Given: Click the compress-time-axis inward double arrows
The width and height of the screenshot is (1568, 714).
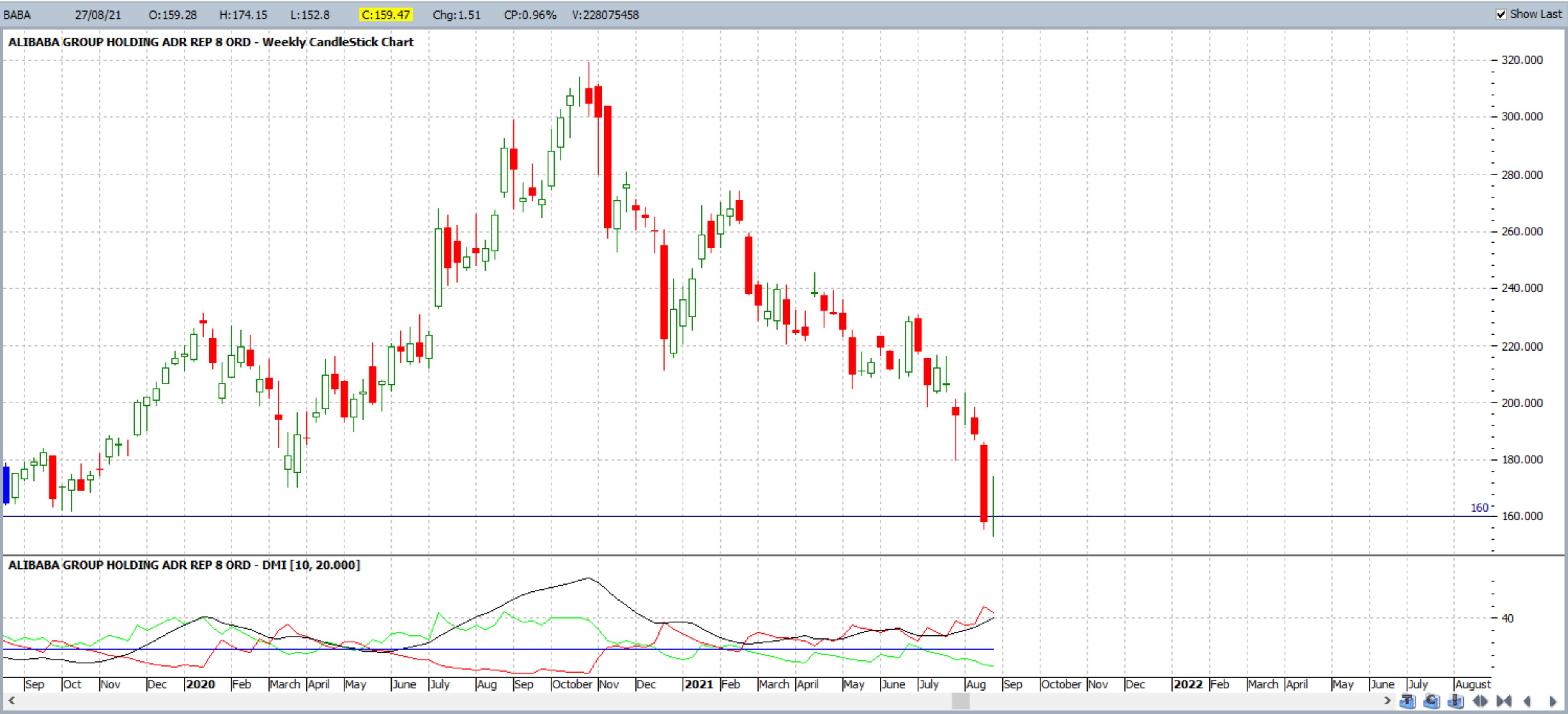Looking at the screenshot, I should [1504, 701].
